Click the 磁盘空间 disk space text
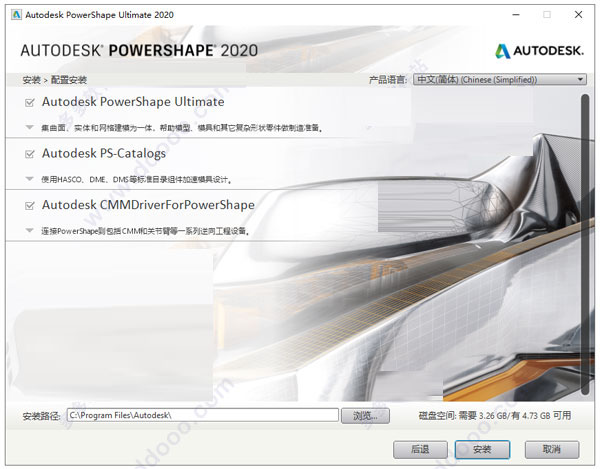This screenshot has width=600, height=469. pos(495,415)
